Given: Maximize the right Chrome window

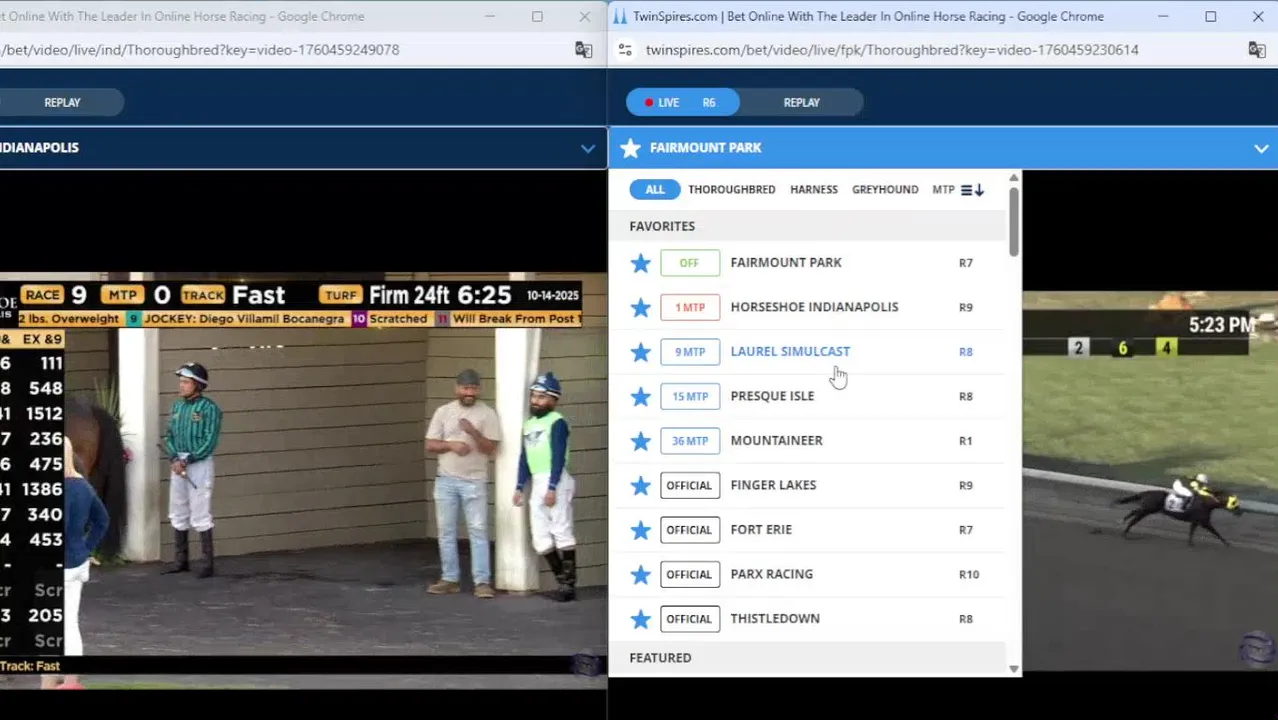Looking at the screenshot, I should (1210, 16).
